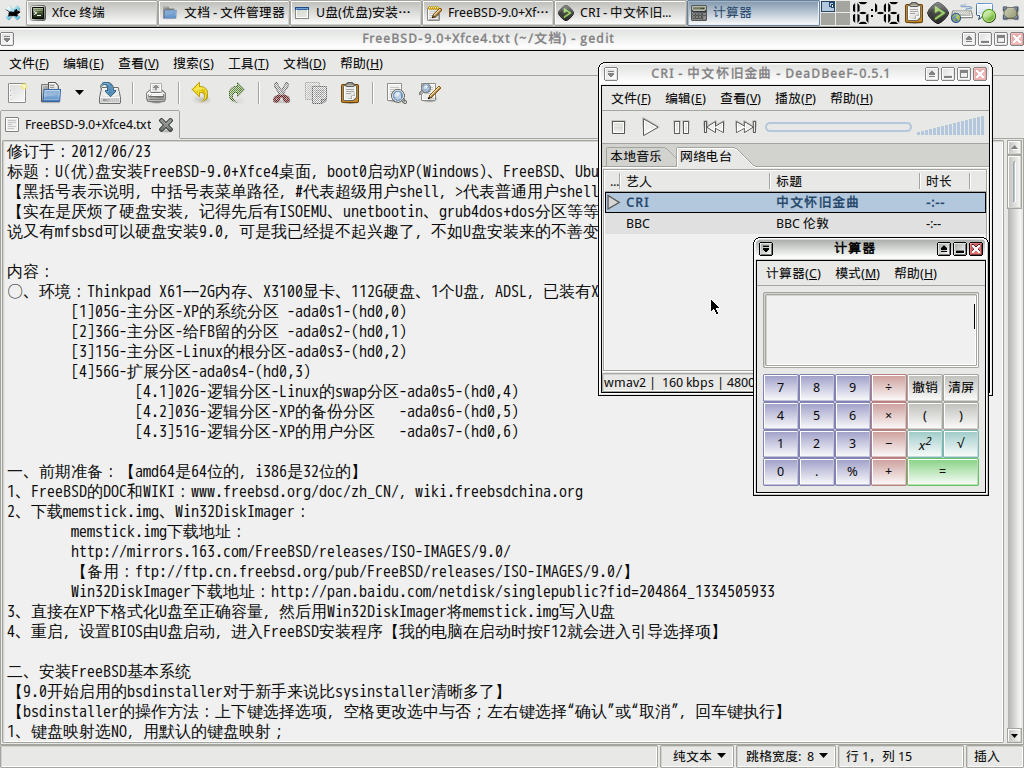This screenshot has height=768, width=1024.
Task: Click the Cut scissors icon
Action: click(281, 94)
